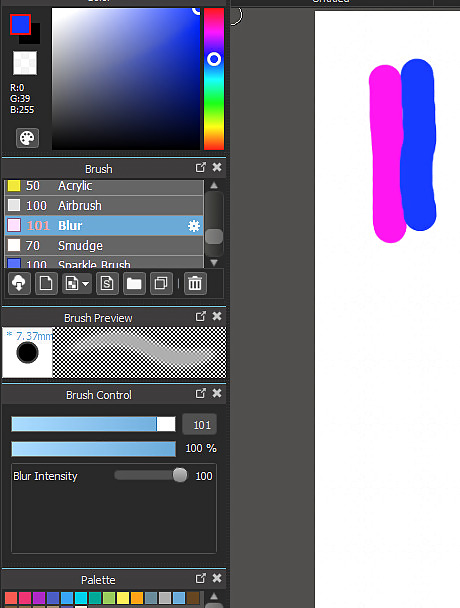Open Blur brush settings gear
The image size is (460, 608).
coord(194,226)
